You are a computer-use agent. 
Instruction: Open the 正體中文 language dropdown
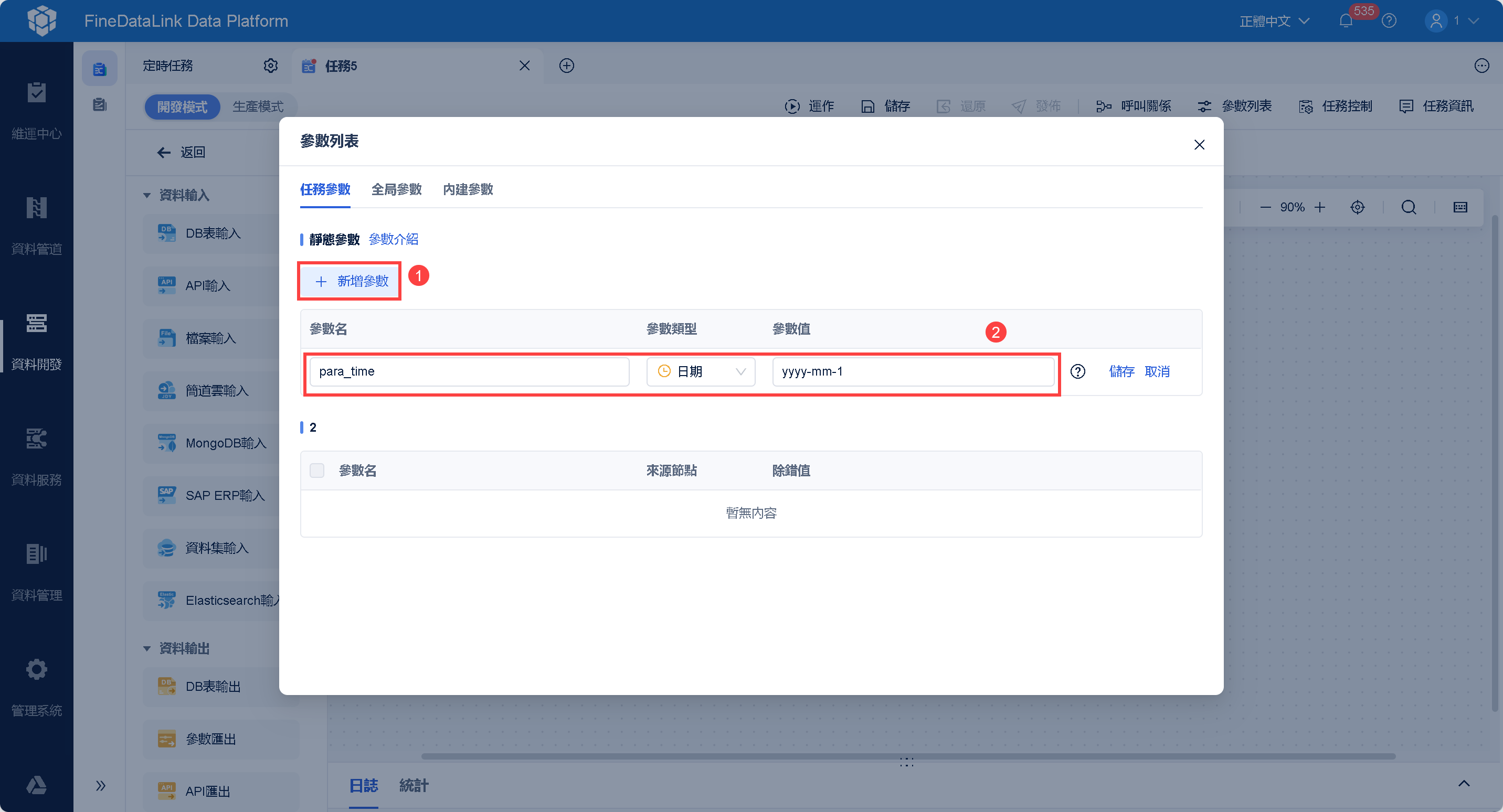[x=1274, y=21]
